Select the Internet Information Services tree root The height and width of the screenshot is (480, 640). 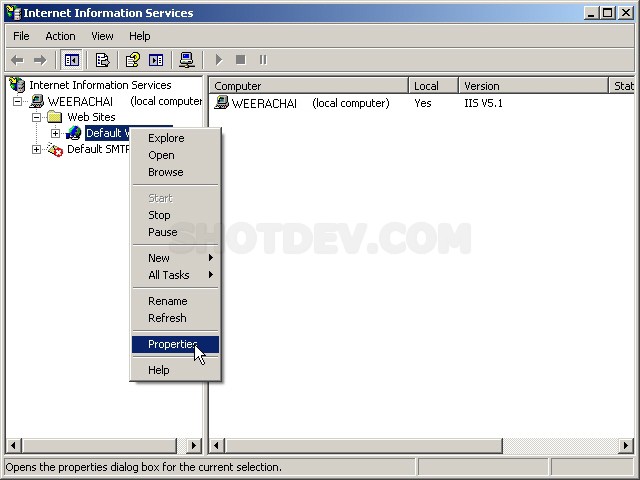100,85
